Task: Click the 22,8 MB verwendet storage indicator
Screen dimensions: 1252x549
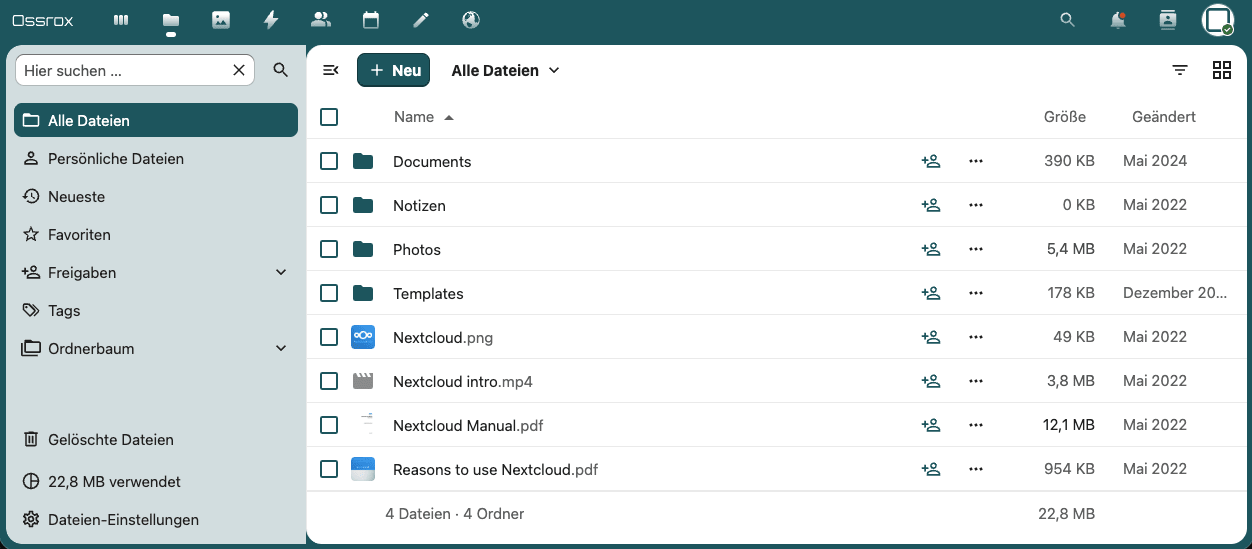Action: pyautogui.click(x=156, y=481)
